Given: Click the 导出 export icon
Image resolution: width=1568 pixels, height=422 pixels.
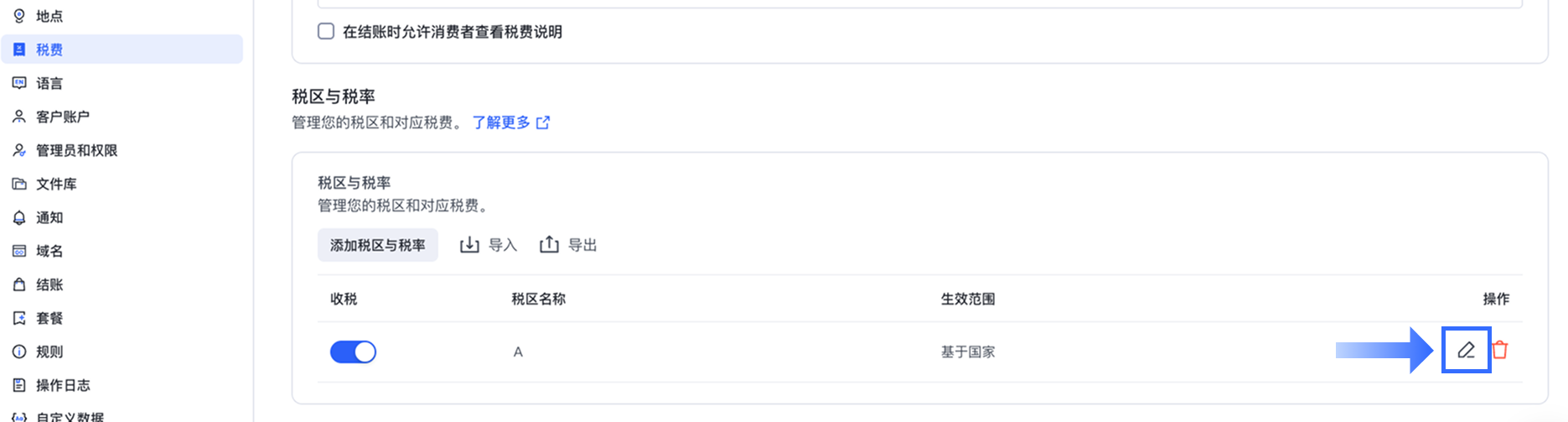Looking at the screenshot, I should pyautogui.click(x=549, y=245).
